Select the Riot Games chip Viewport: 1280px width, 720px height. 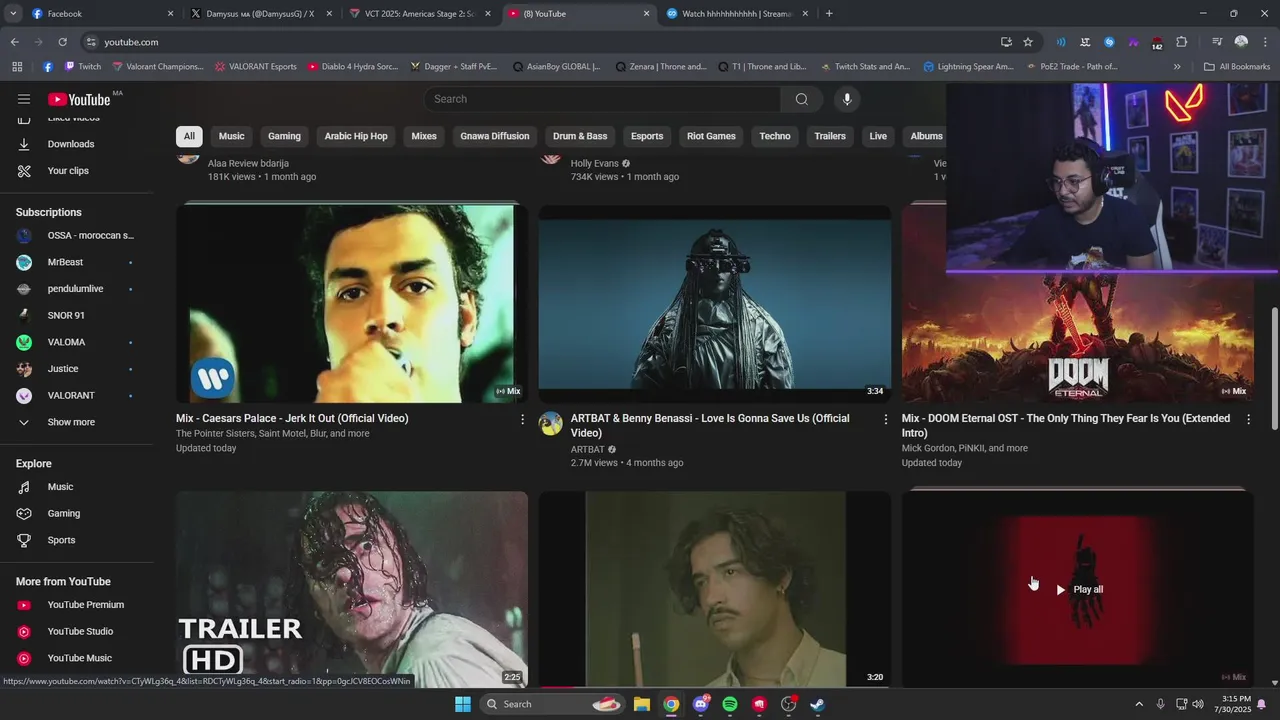(x=711, y=136)
